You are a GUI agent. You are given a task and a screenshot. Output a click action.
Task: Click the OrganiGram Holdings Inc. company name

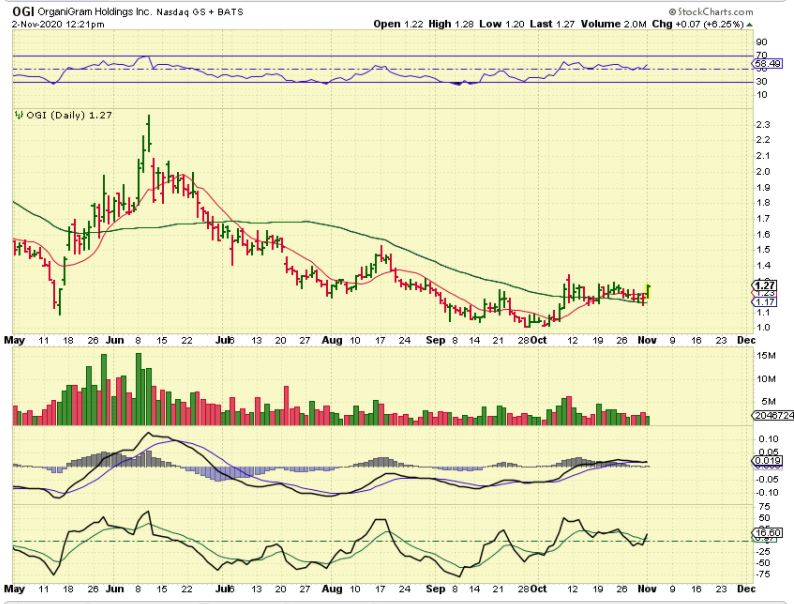[94, 11]
